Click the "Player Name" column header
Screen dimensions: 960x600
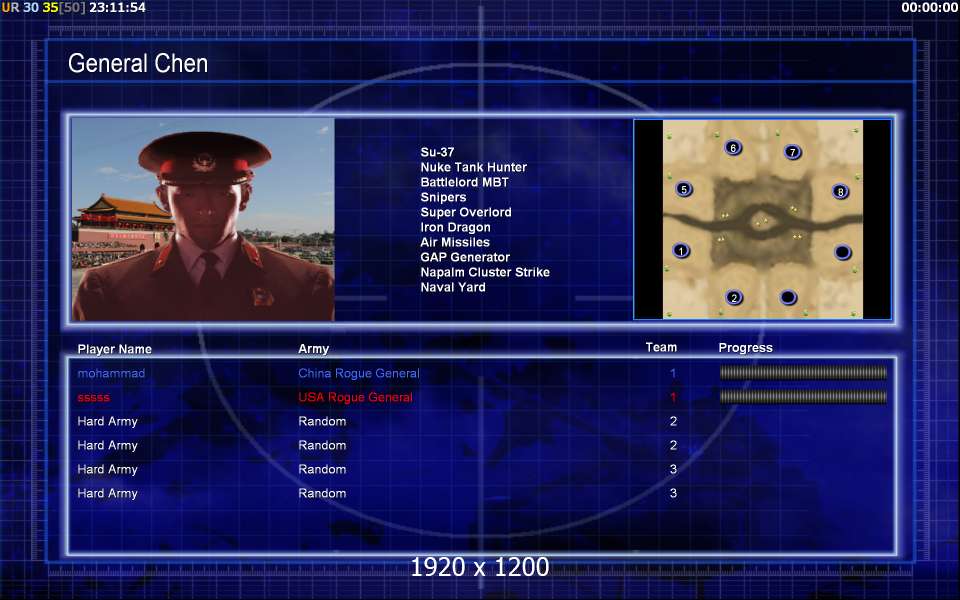114,349
